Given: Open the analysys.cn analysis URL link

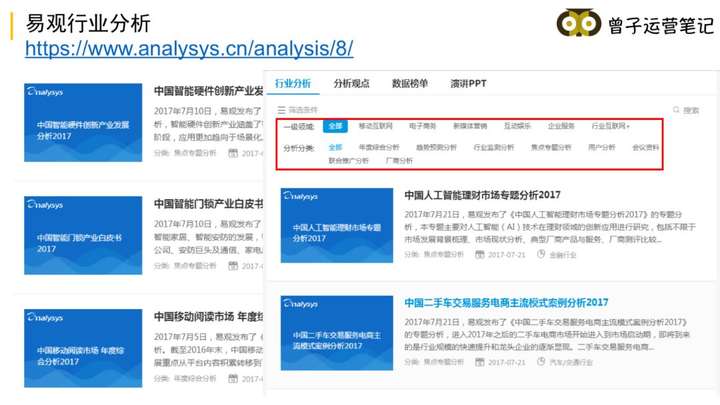Looking at the screenshot, I should (x=189, y=49).
